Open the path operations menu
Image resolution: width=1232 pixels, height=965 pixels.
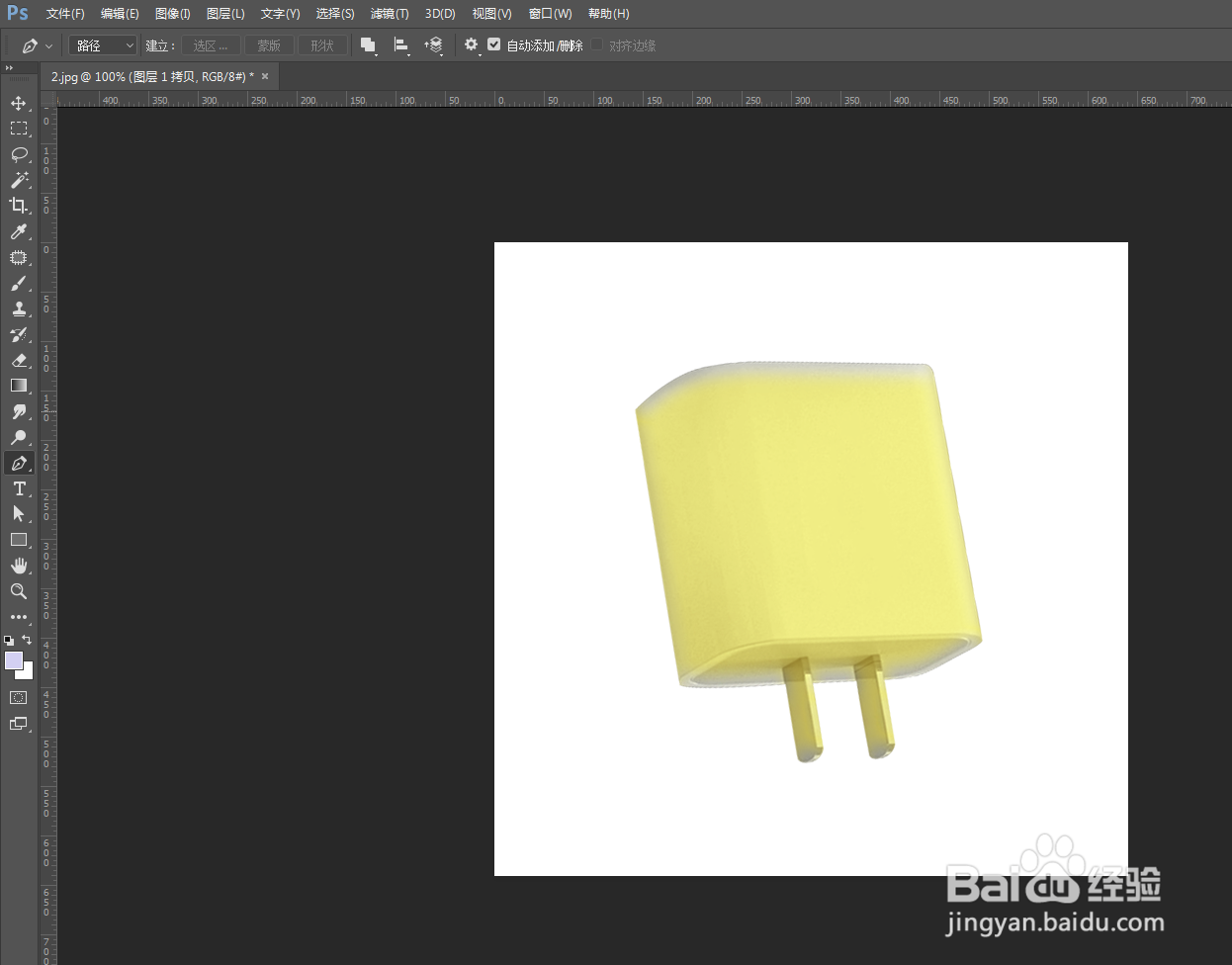(x=369, y=45)
